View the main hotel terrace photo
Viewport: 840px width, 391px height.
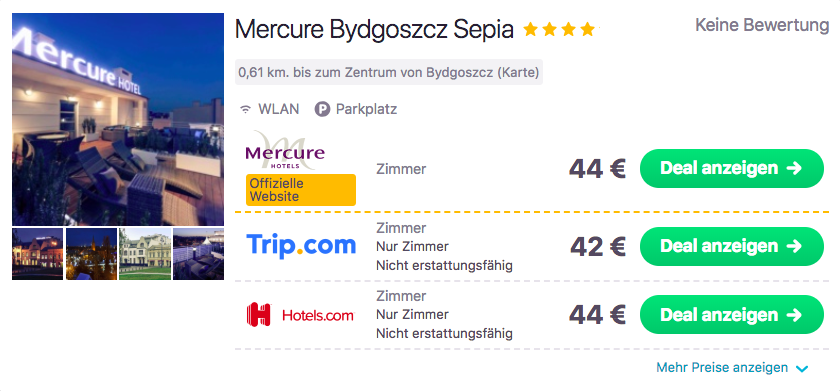118,119
